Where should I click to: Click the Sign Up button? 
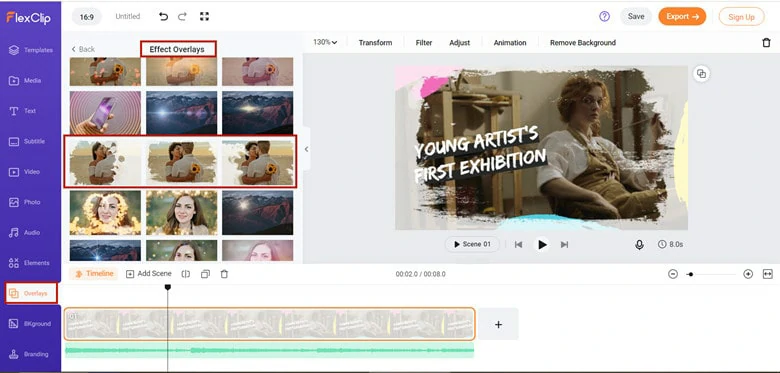(x=741, y=17)
